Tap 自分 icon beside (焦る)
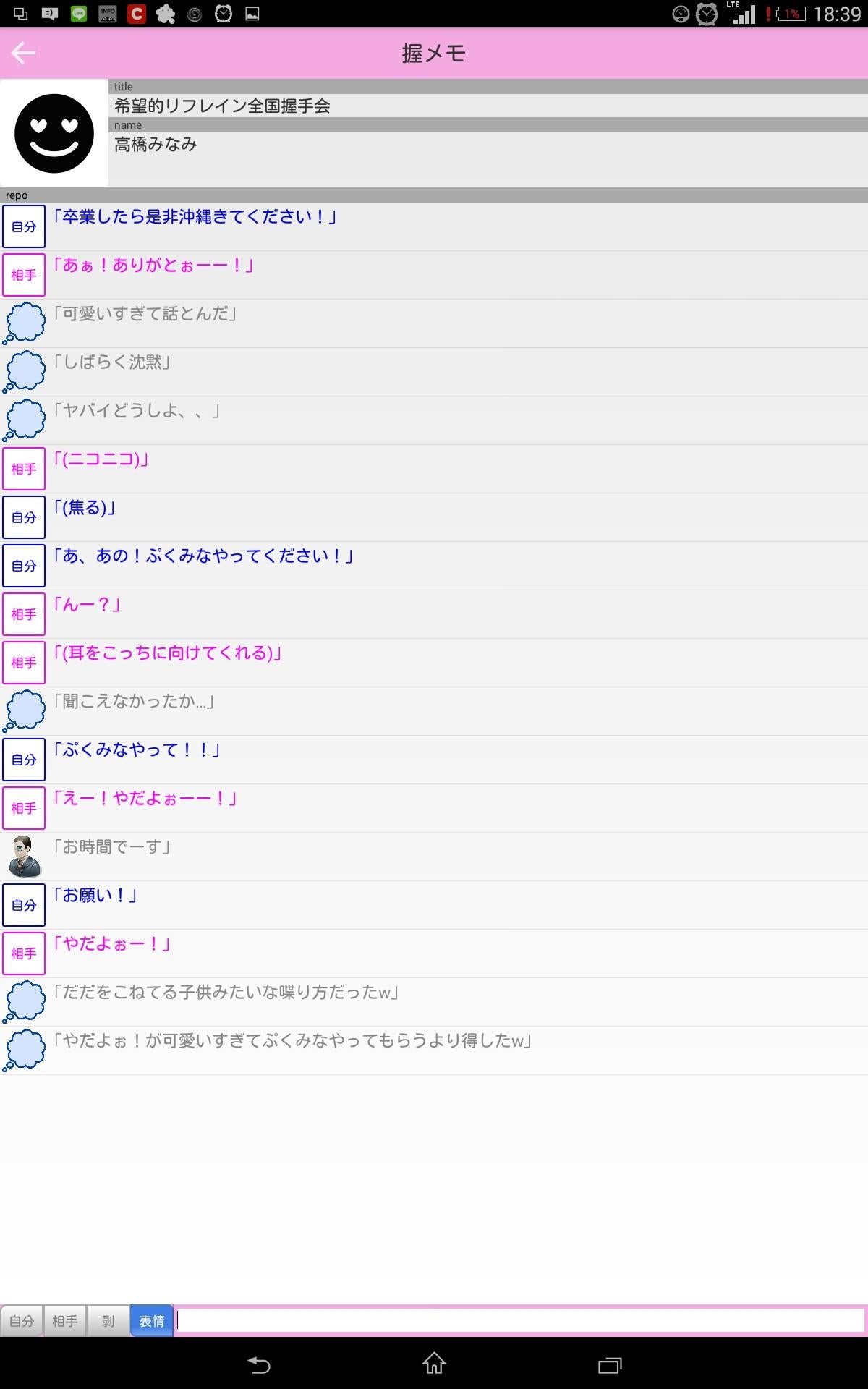The width and height of the screenshot is (868, 1389). (24, 517)
